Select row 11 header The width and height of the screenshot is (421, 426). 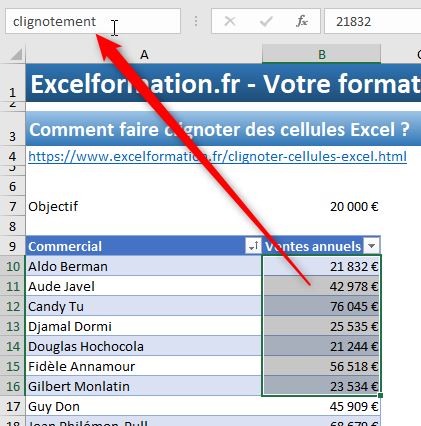(x=13, y=286)
